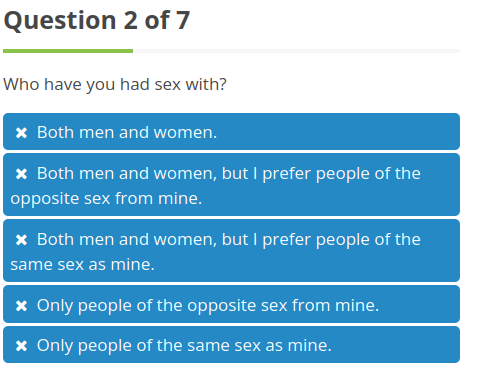Click the 'same sex as mine.' second line text
The width and height of the screenshot is (487, 373).
[82, 265]
